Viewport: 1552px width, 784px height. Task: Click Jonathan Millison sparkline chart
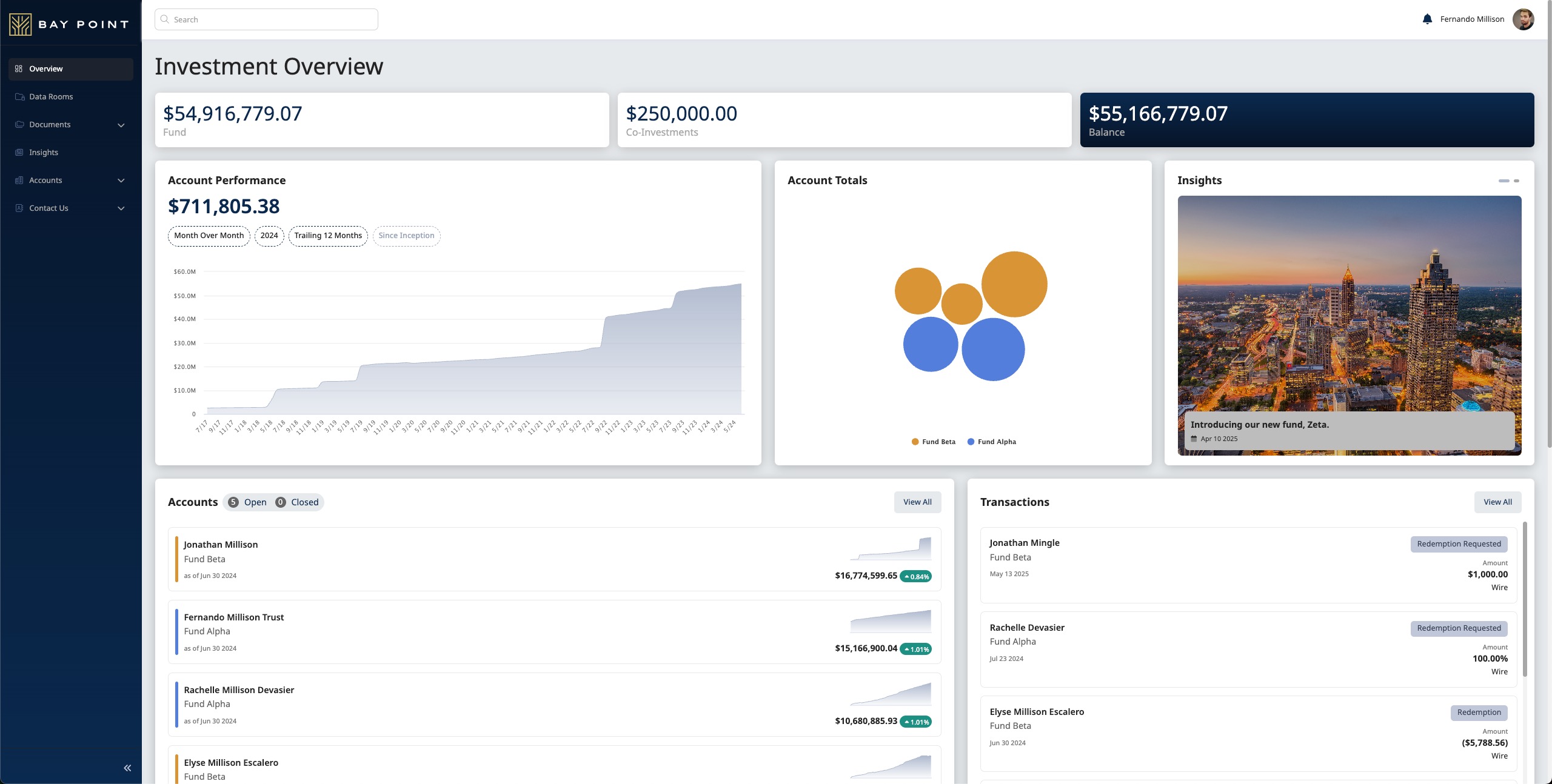coord(891,549)
